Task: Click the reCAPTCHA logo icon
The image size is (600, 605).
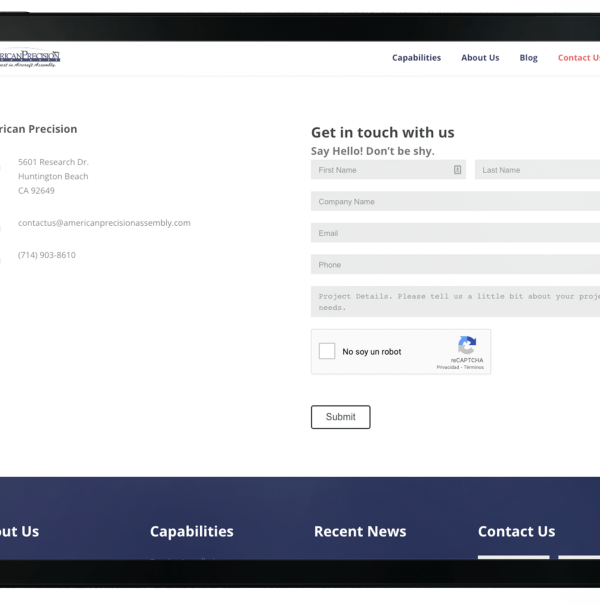Action: (x=467, y=345)
